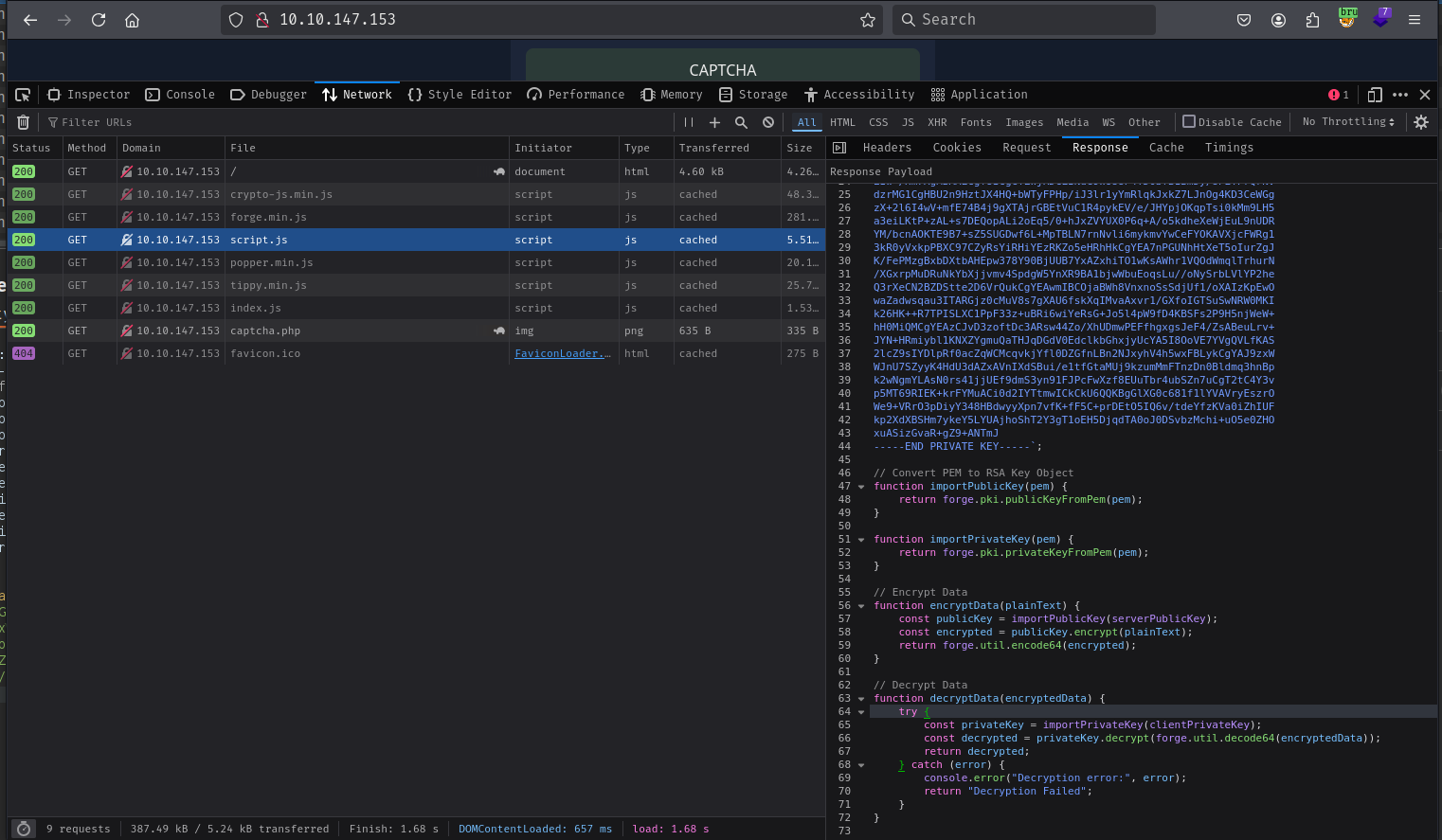Toggle responsive design mode icon

[1375, 95]
